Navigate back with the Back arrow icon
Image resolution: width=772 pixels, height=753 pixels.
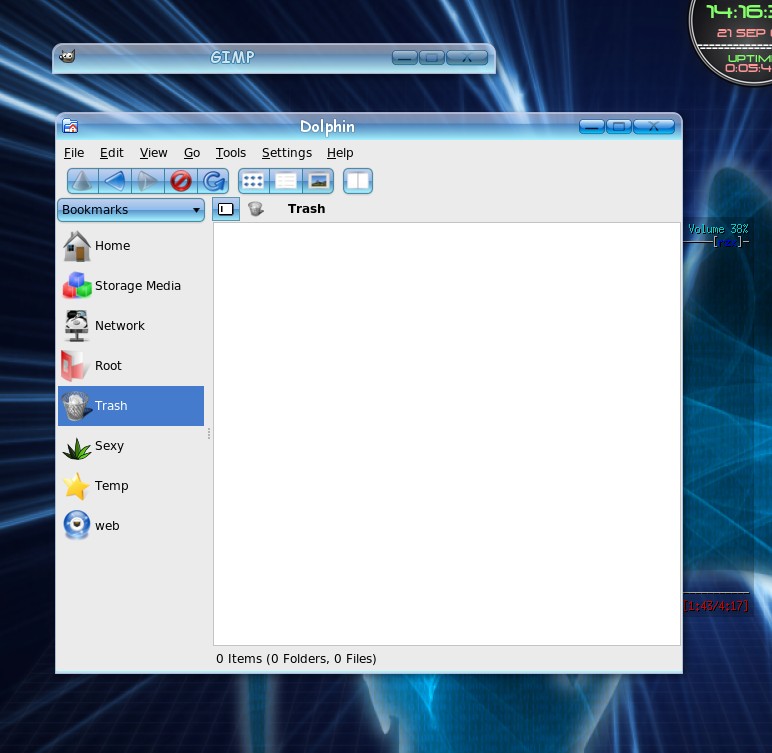115,181
